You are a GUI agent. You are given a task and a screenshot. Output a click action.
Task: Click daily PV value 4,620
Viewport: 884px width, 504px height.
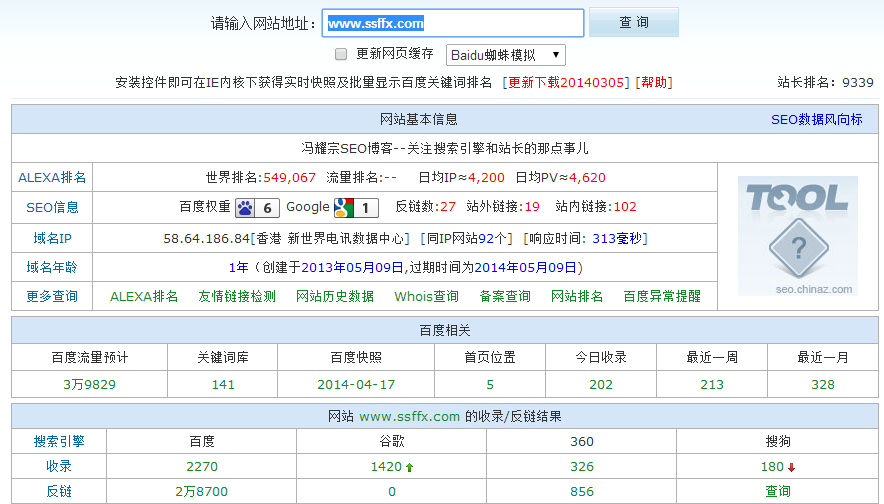click(x=587, y=178)
